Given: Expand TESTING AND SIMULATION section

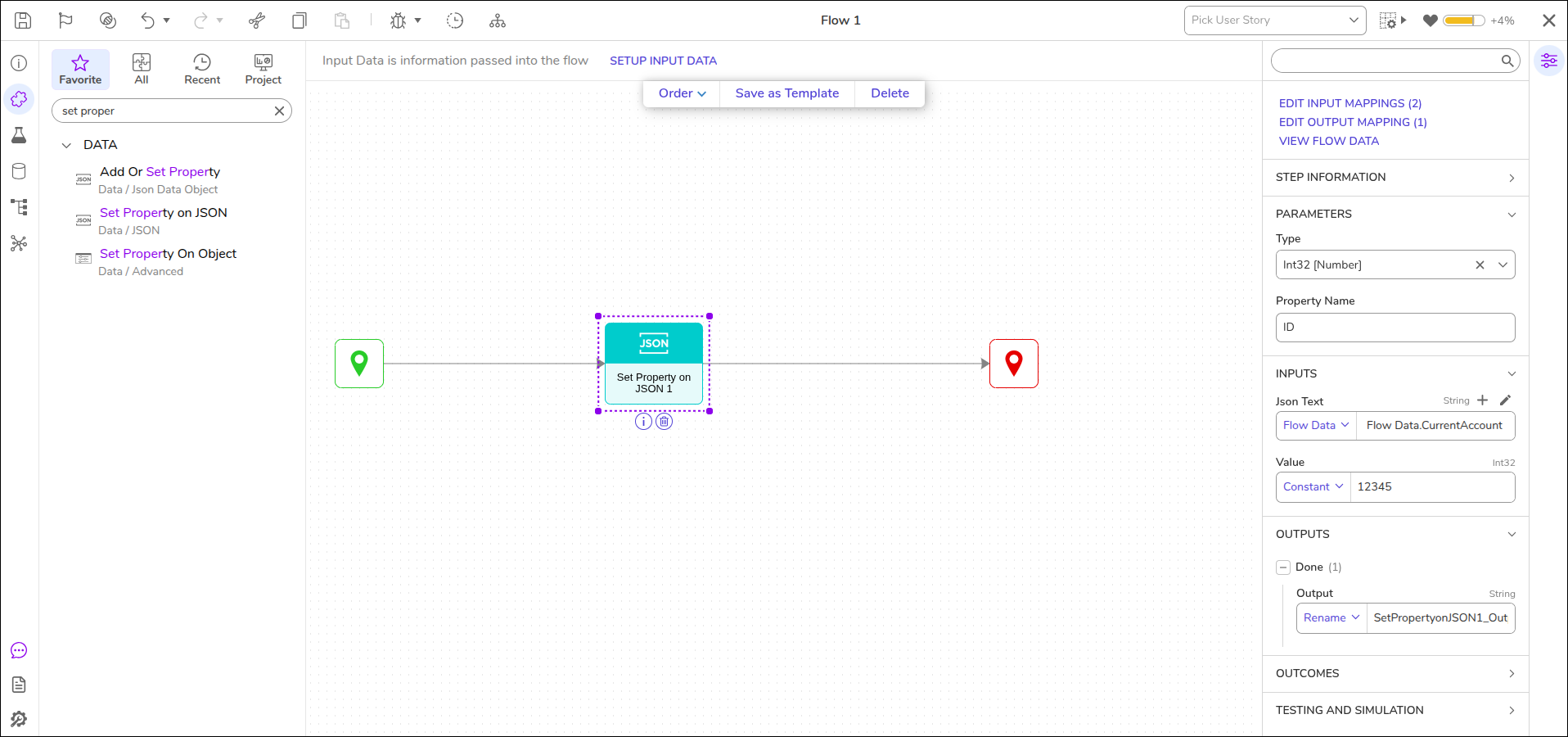Looking at the screenshot, I should coord(1396,711).
